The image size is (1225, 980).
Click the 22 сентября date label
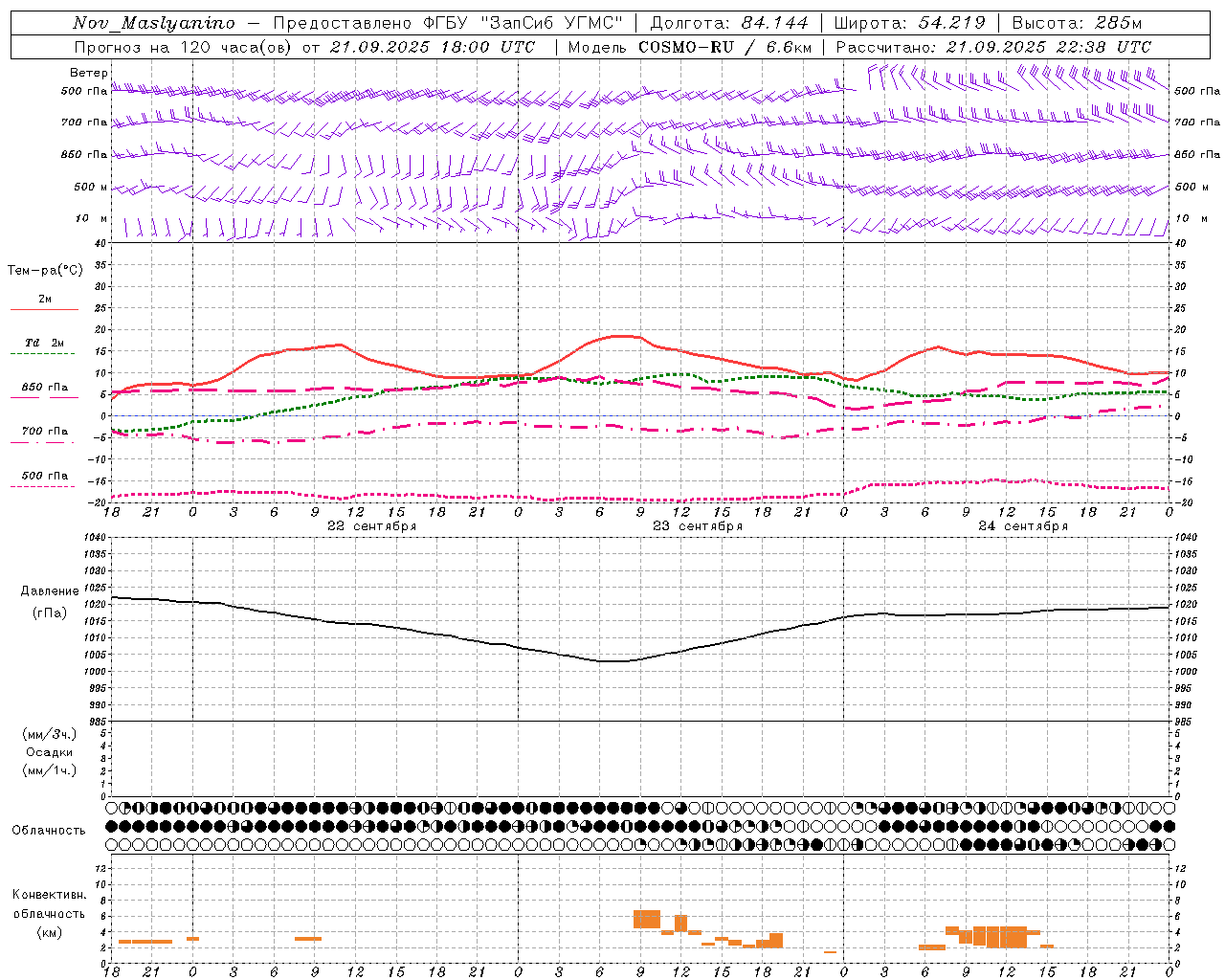coord(371,526)
